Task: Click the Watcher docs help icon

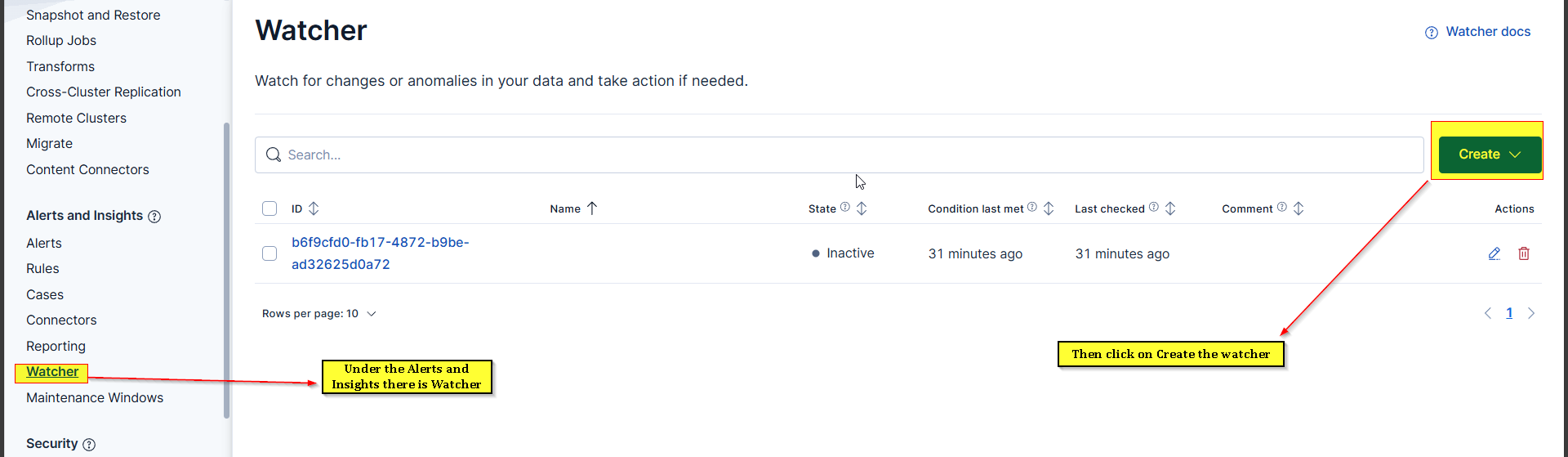Action: click(1431, 33)
